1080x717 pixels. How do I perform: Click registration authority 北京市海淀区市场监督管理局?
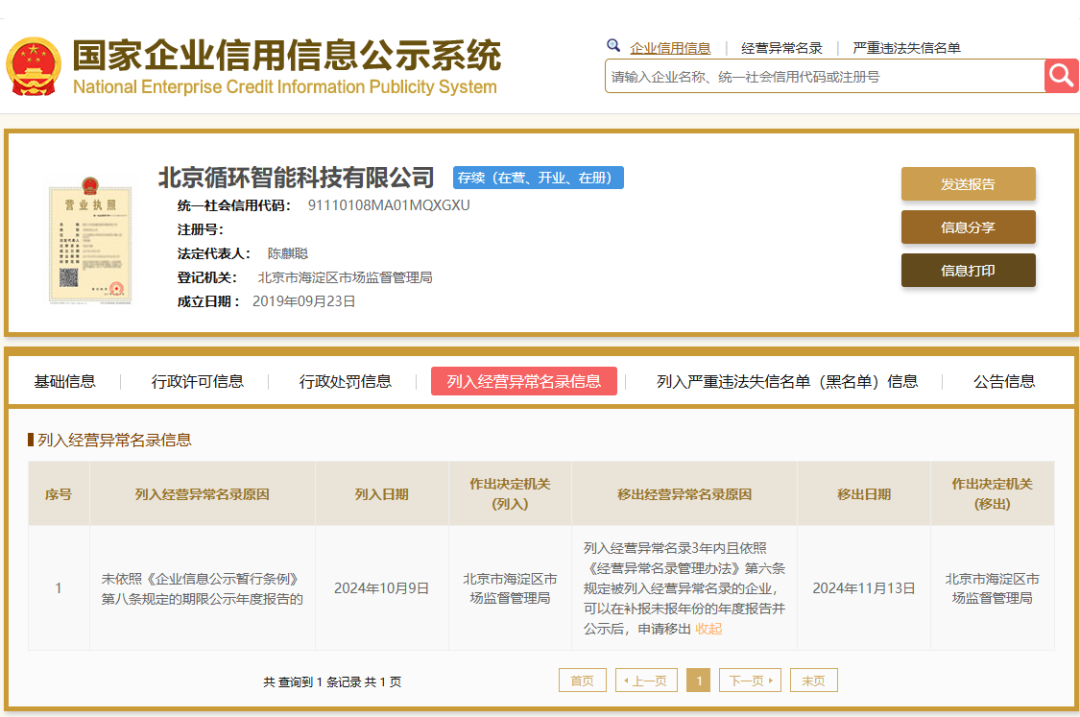[345, 278]
